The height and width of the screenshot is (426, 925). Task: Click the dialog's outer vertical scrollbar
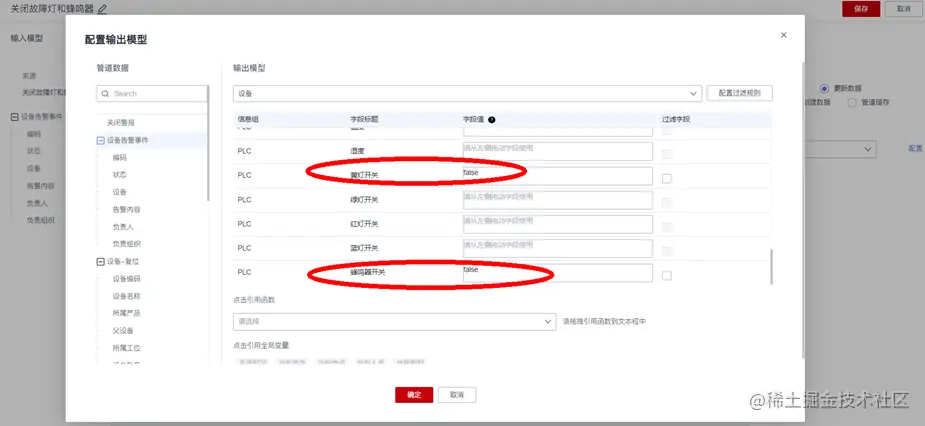click(x=803, y=208)
